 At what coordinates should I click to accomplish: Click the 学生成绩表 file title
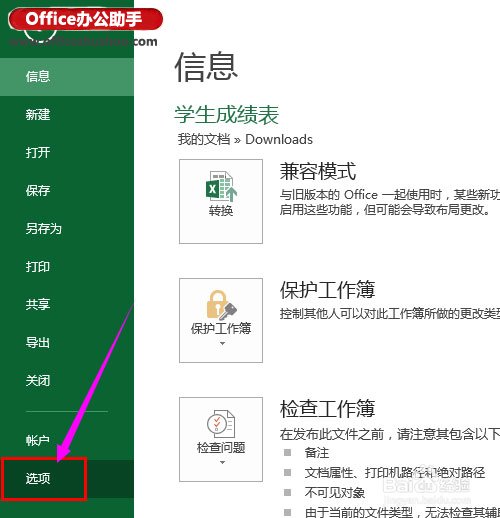coord(227,115)
